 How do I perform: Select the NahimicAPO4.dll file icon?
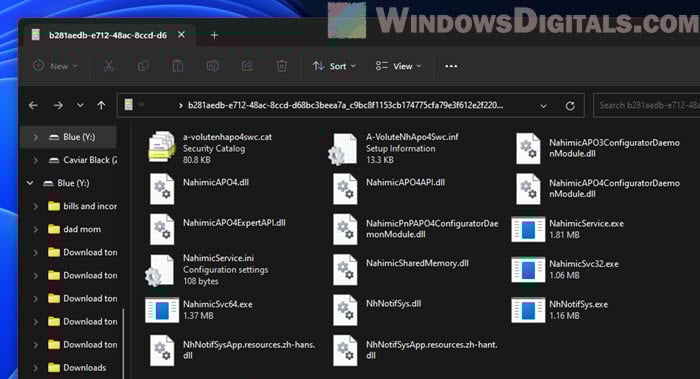162,189
